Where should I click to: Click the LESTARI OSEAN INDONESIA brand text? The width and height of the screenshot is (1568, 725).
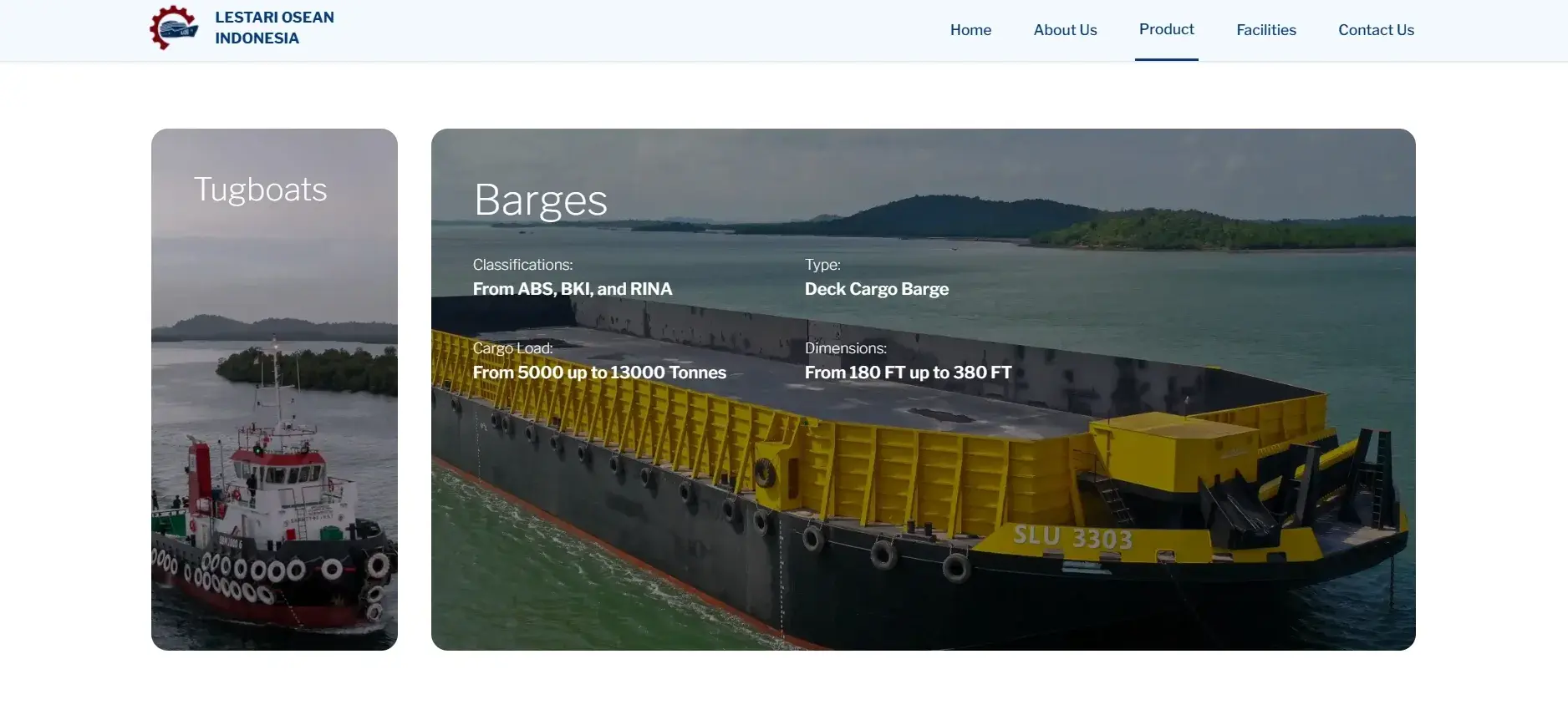pos(274,28)
